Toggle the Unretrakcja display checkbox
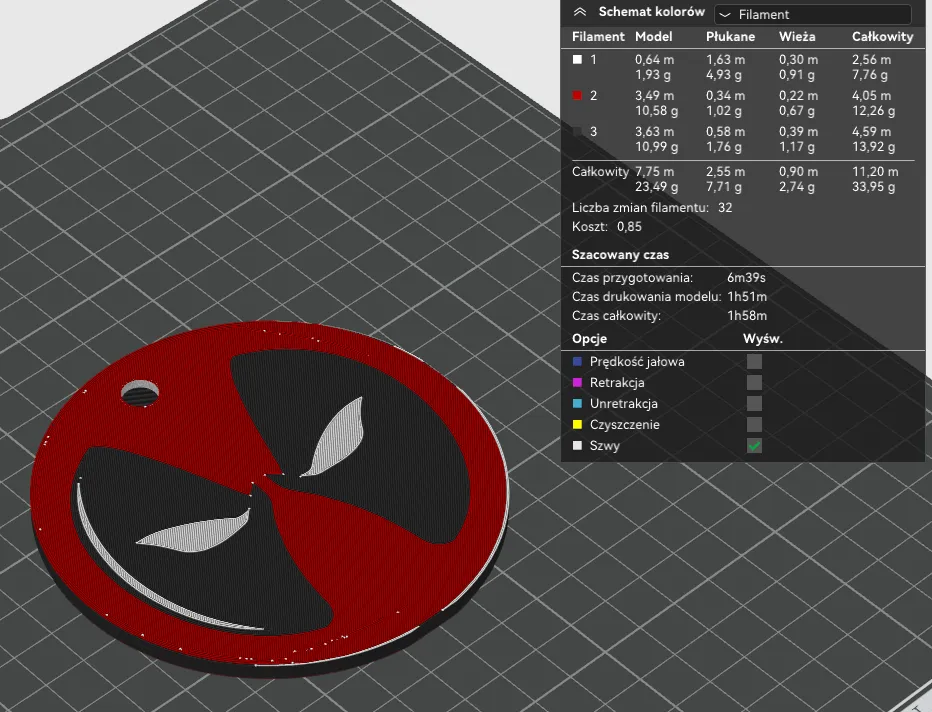This screenshot has width=932, height=712. pyautogui.click(x=754, y=404)
